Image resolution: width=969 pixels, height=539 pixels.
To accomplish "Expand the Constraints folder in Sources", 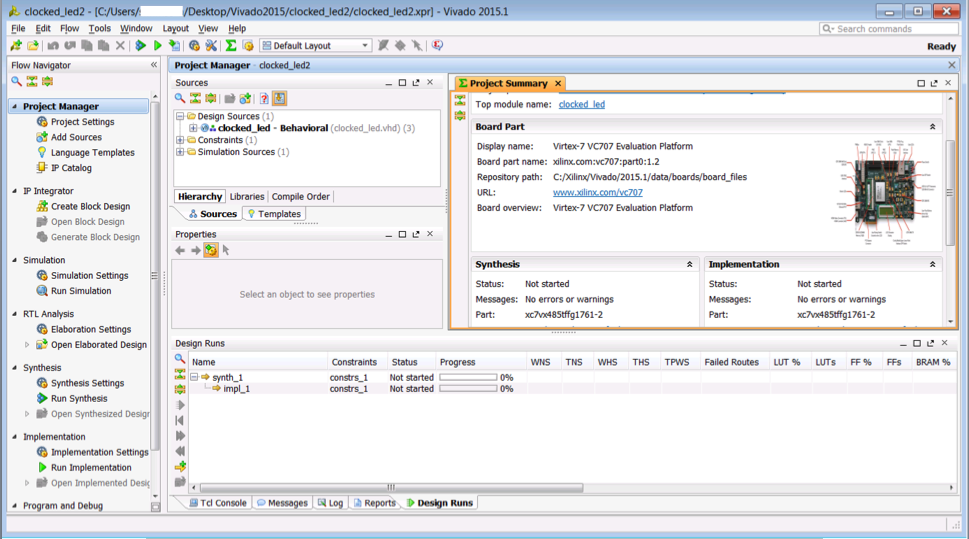I will click(x=180, y=140).
